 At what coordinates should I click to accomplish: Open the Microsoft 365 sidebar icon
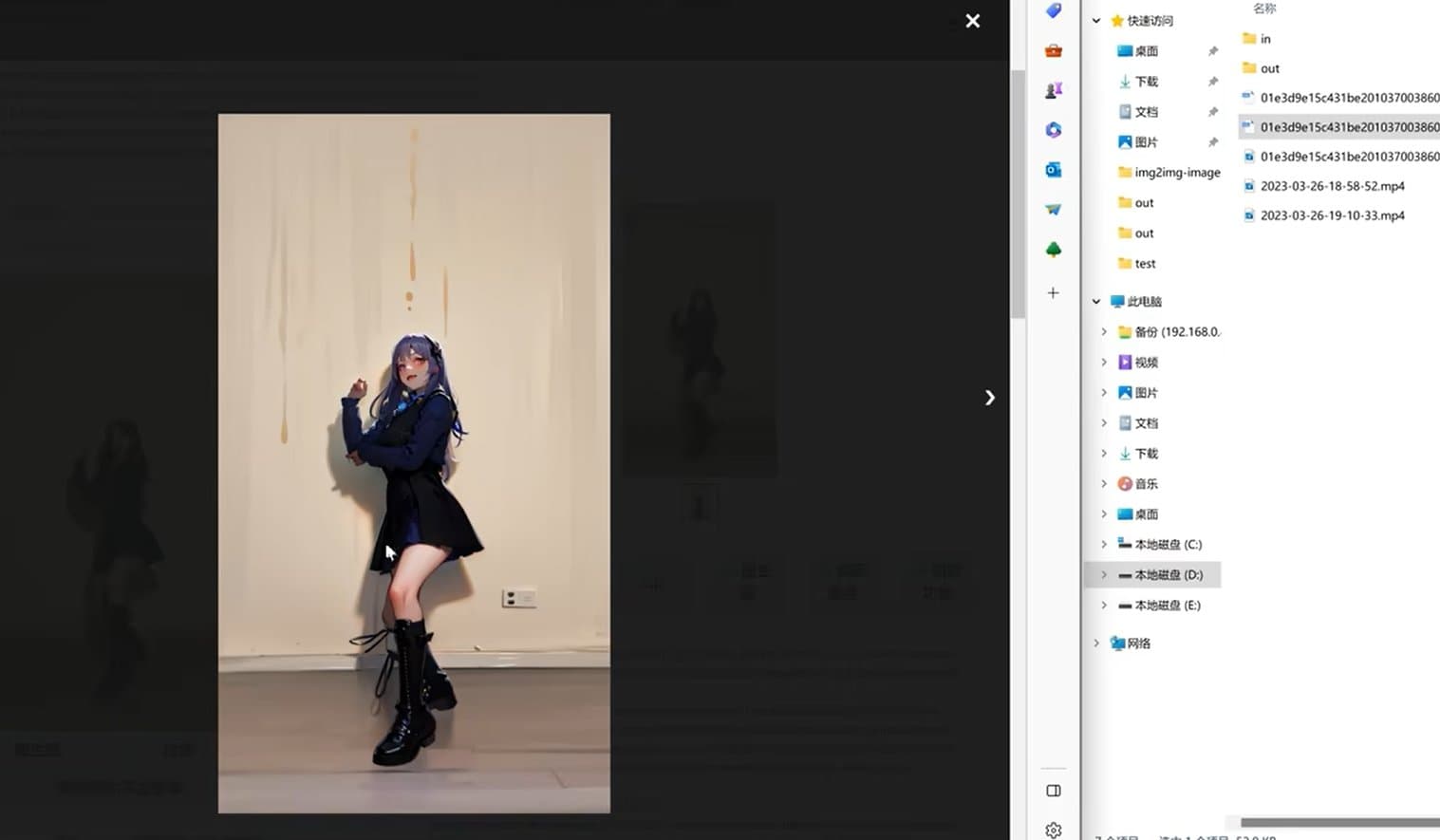click(1053, 130)
